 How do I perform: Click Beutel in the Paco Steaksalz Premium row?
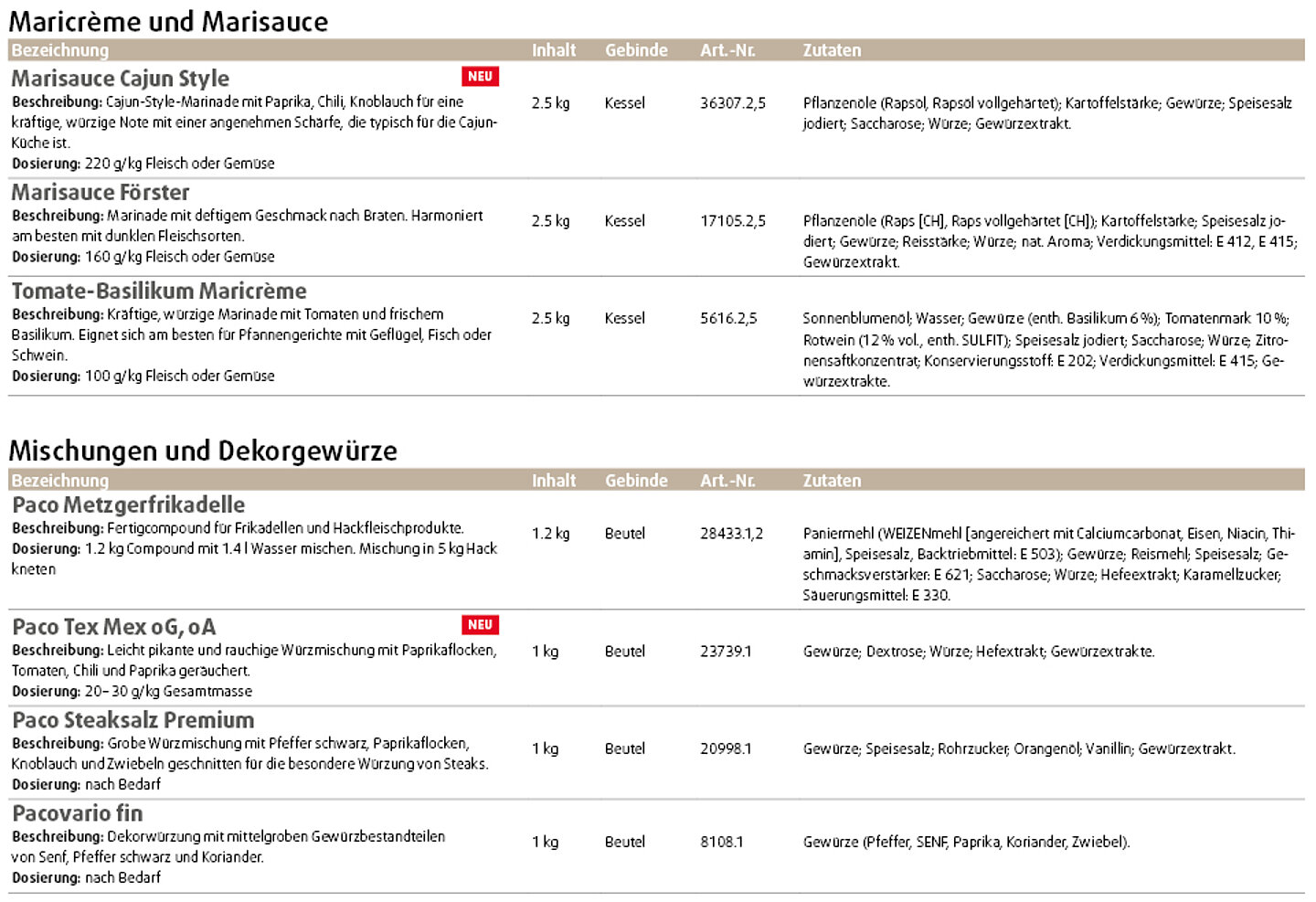(x=624, y=748)
